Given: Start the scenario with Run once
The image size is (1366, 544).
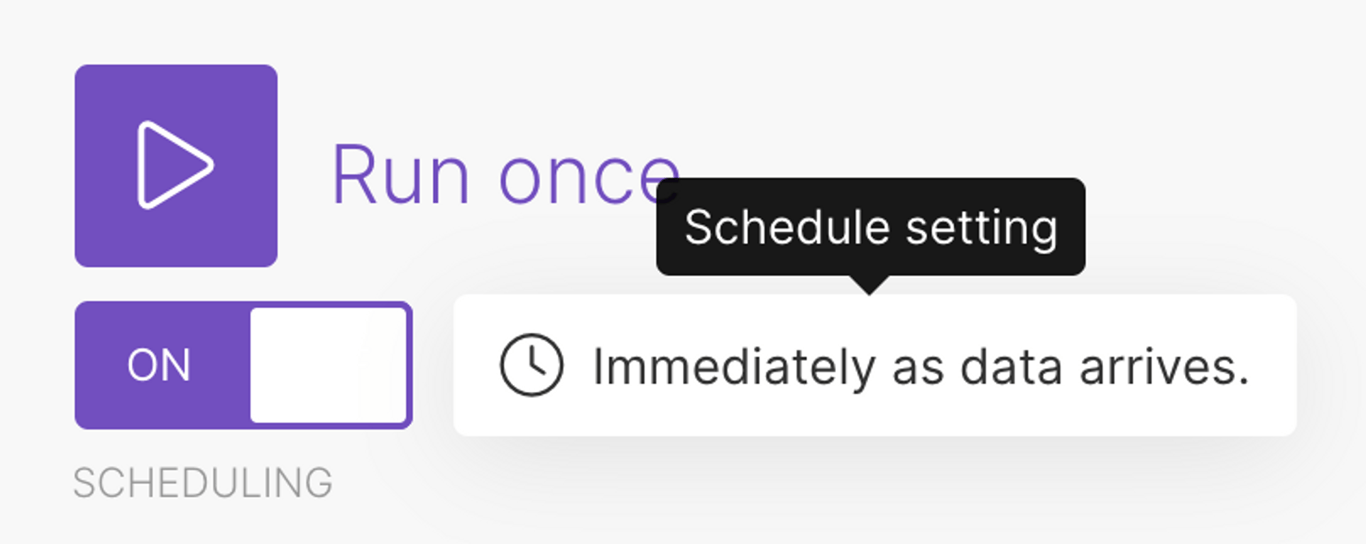Looking at the screenshot, I should coord(176,166).
